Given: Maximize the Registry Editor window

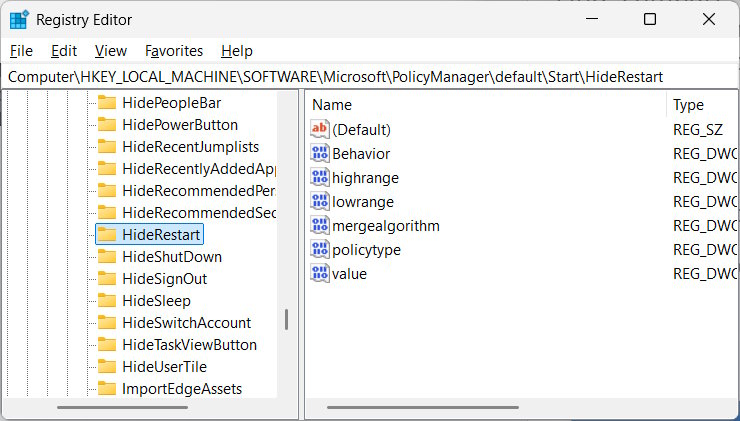Looking at the screenshot, I should click(x=650, y=19).
